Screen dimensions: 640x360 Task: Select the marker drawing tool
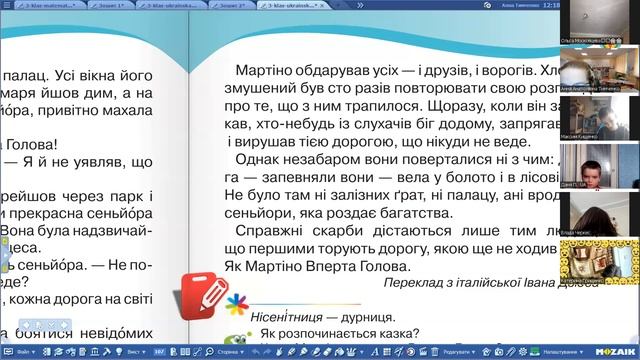coord(291,351)
